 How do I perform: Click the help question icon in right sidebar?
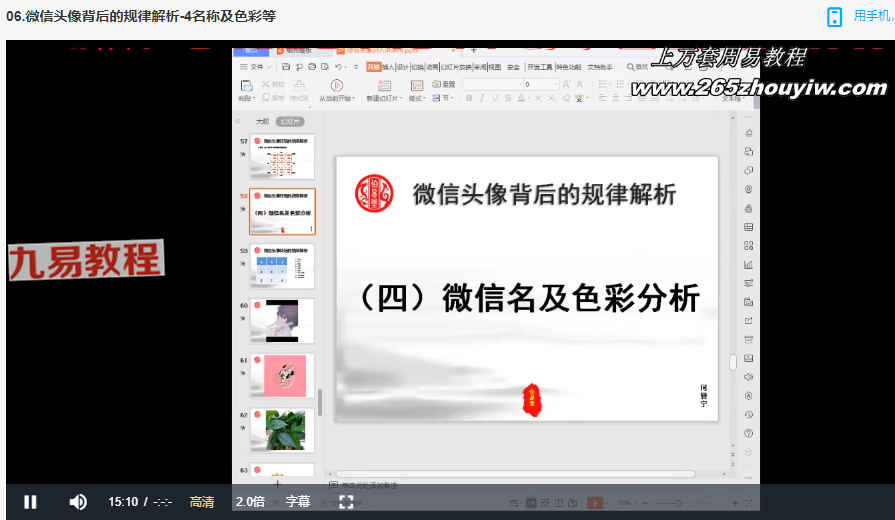748,433
